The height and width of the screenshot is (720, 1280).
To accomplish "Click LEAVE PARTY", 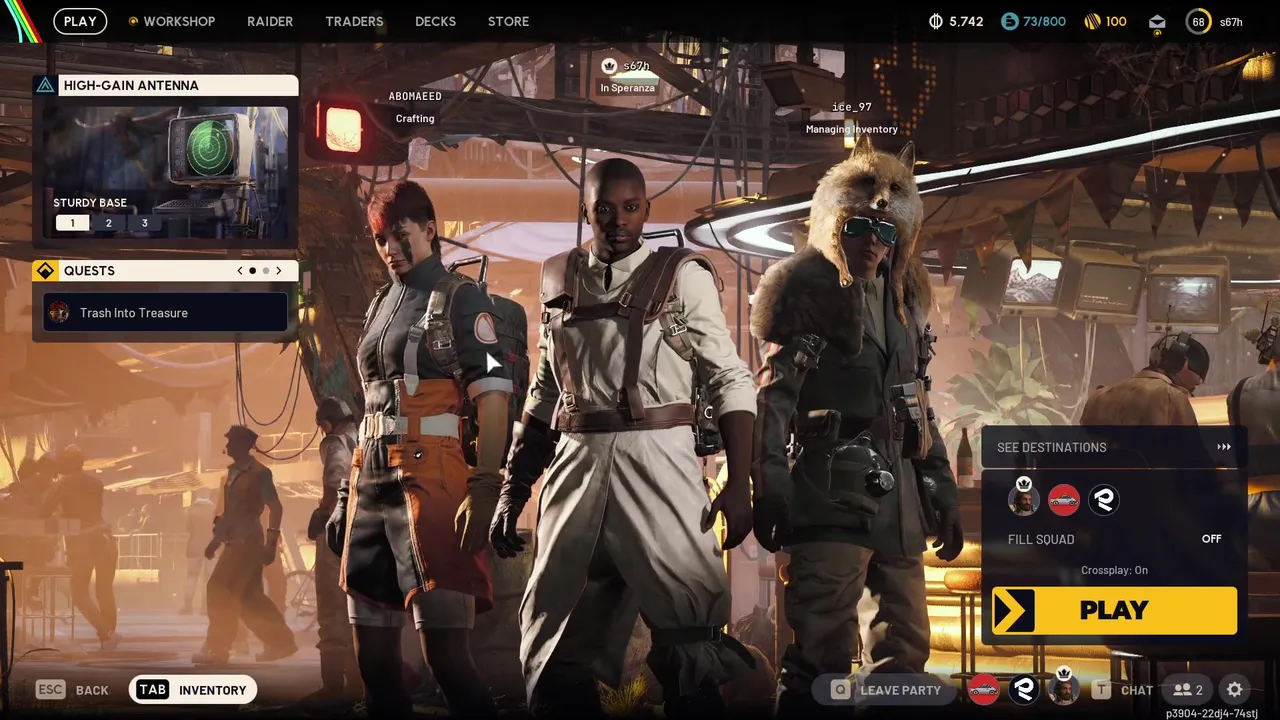I will pyautogui.click(x=885, y=690).
